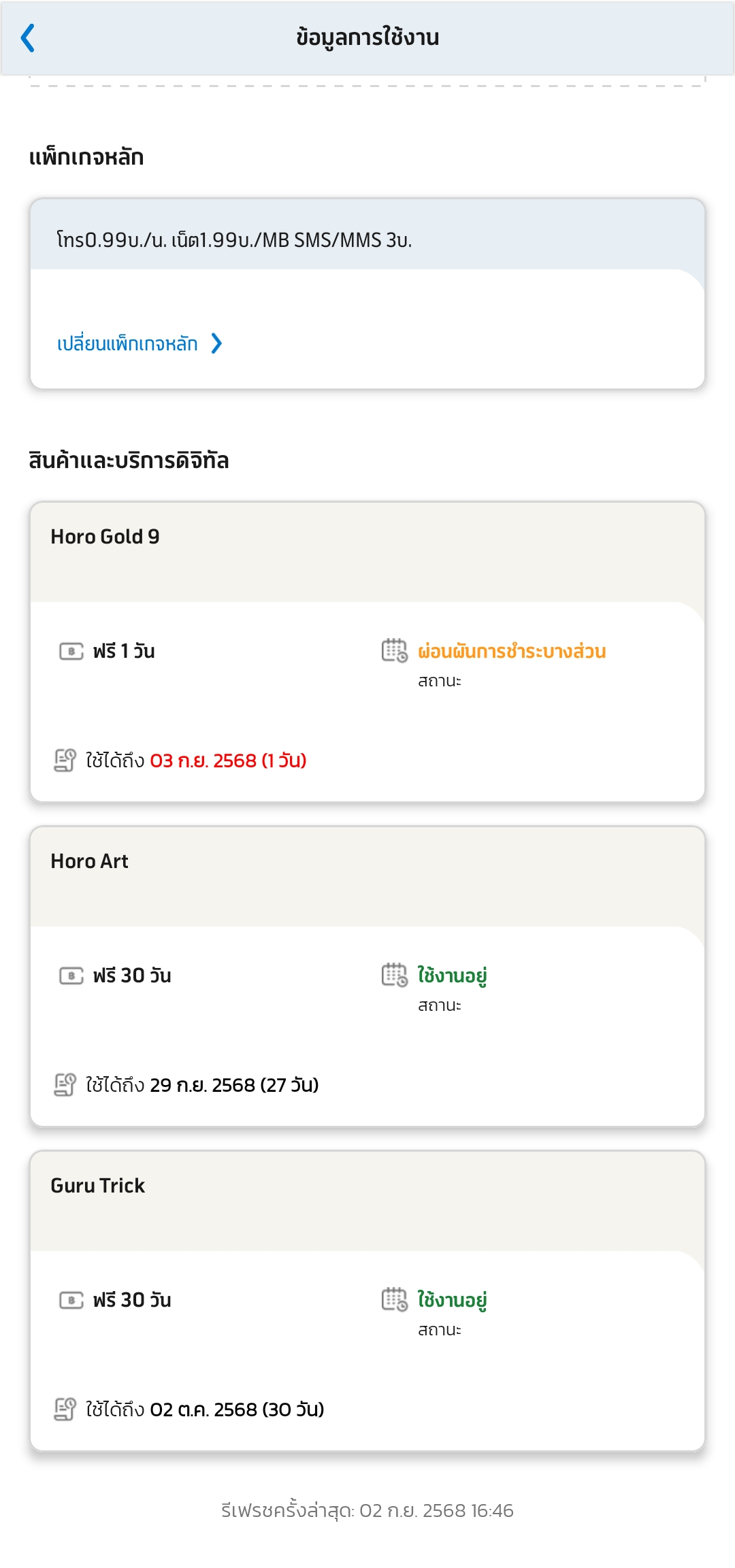Image resolution: width=735 pixels, height=1568 pixels.
Task: Tap ใช้งานอยู่ status in Guru Trick
Action: click(x=453, y=1300)
